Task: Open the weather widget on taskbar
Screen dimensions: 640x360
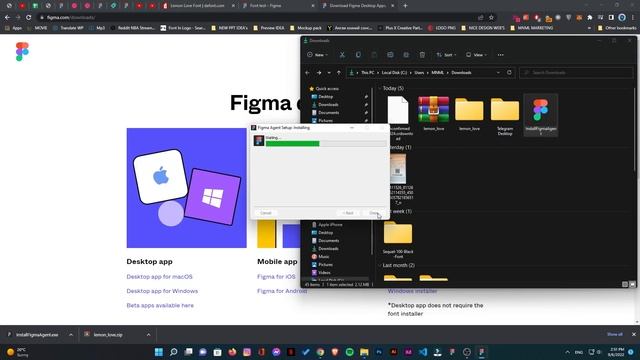Action: coord(17,352)
